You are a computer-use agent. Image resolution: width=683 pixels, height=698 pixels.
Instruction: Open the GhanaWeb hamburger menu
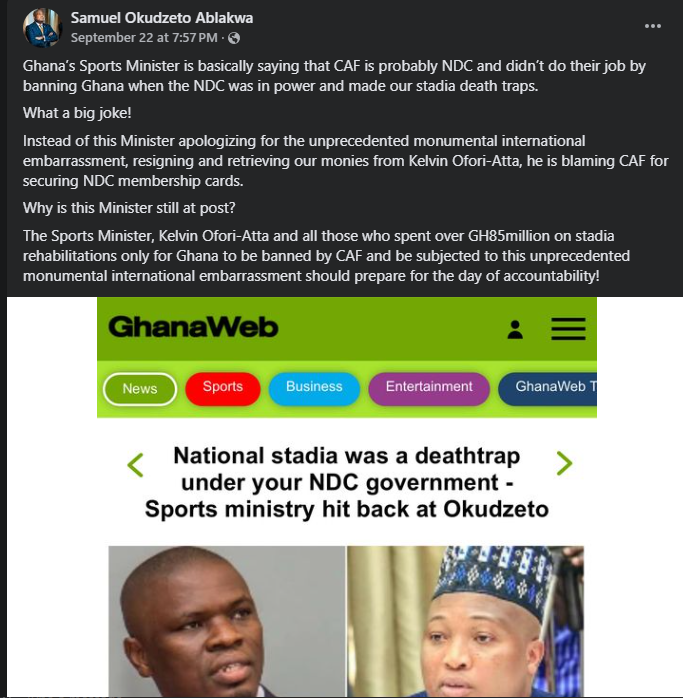[x=568, y=329]
